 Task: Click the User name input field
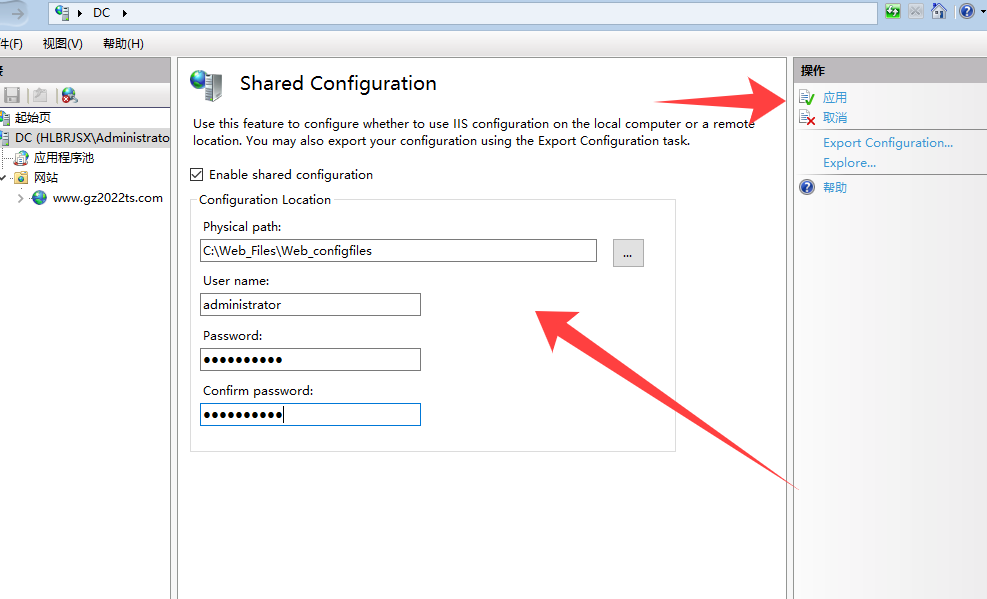(310, 305)
